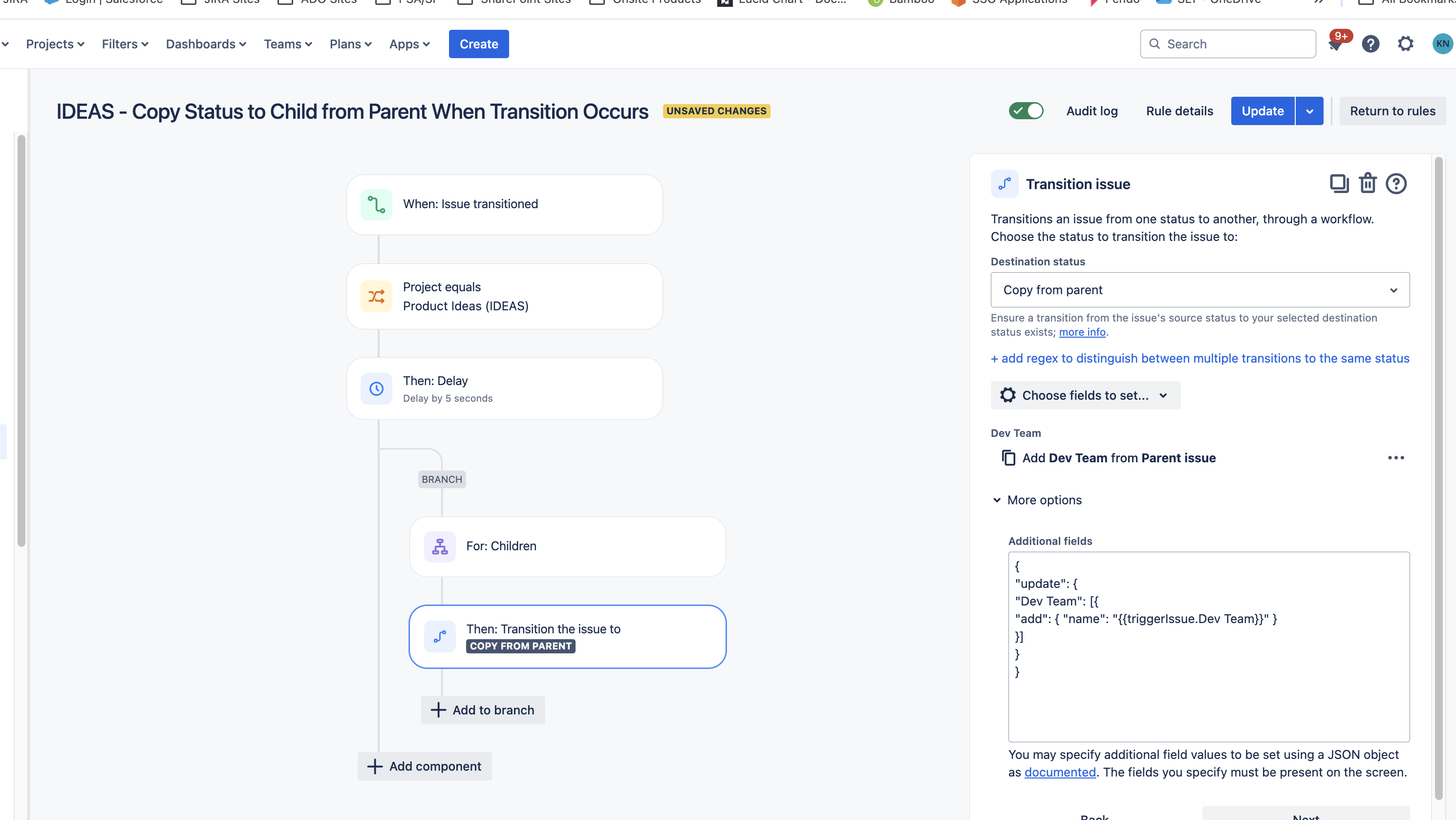Open the Dashboards menu
Viewport: 1456px width, 820px height.
tap(206, 44)
